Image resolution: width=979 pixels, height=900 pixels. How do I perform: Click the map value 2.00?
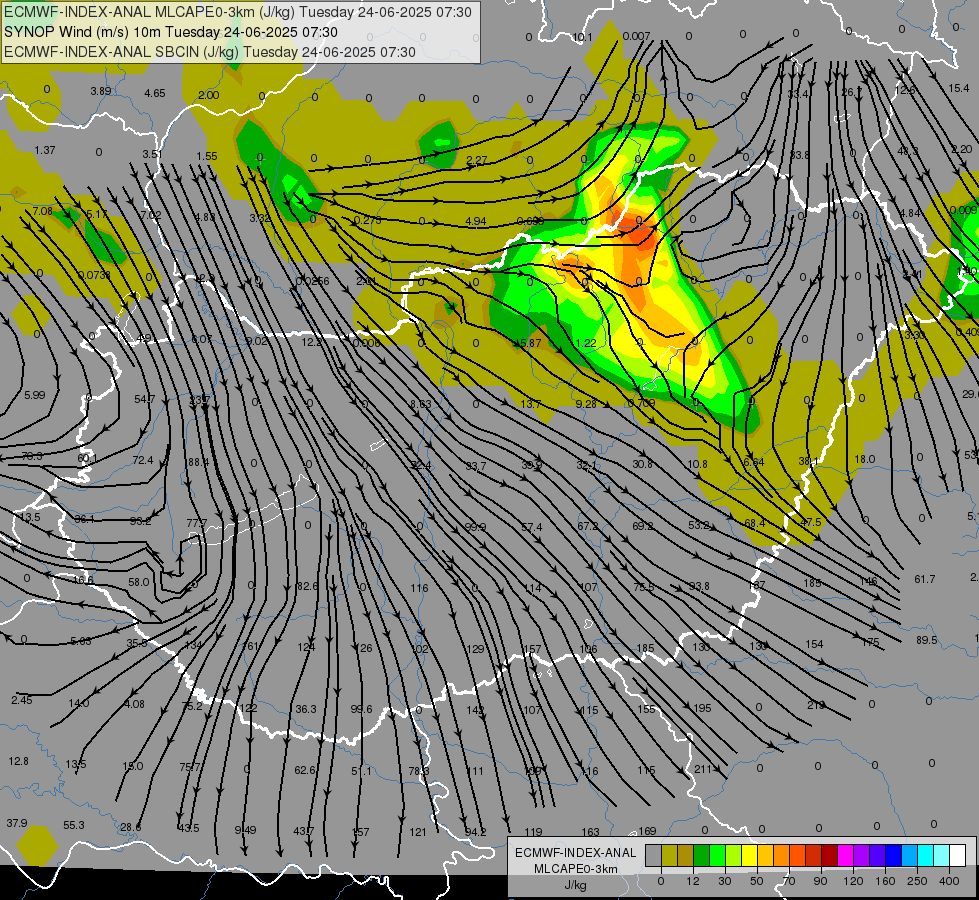[x=209, y=95]
